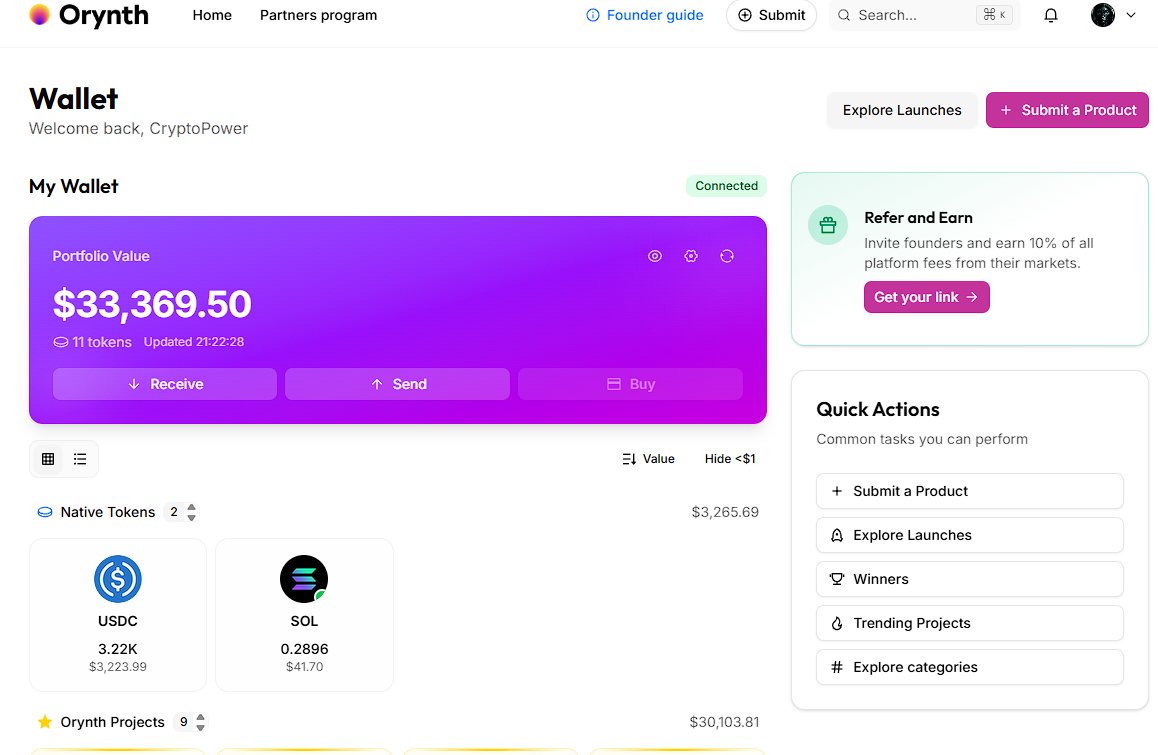Toggle Hide <$1 filter
Screen dimensions: 1158x755
click(730, 459)
